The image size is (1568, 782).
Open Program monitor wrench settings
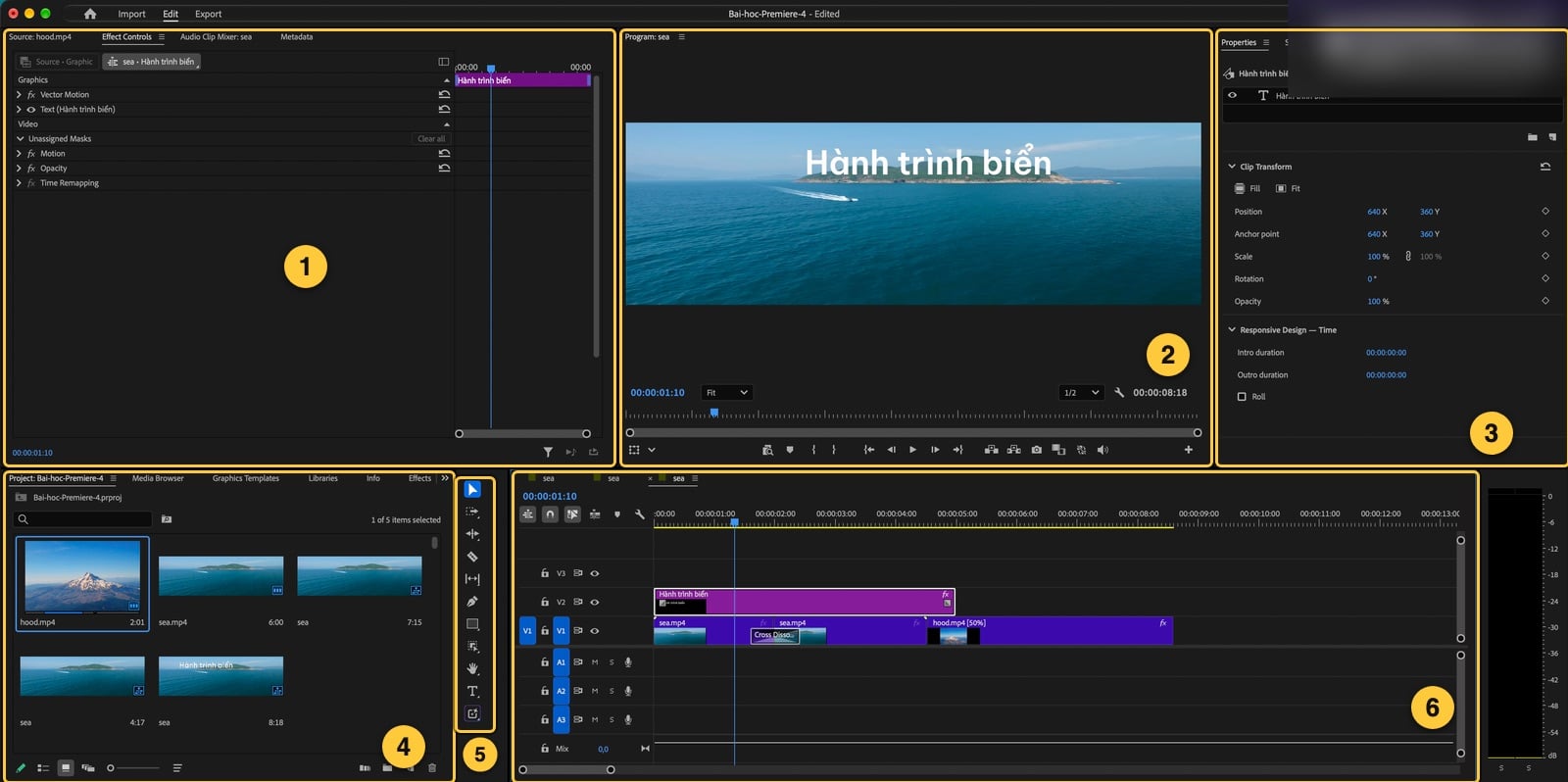(x=1119, y=392)
